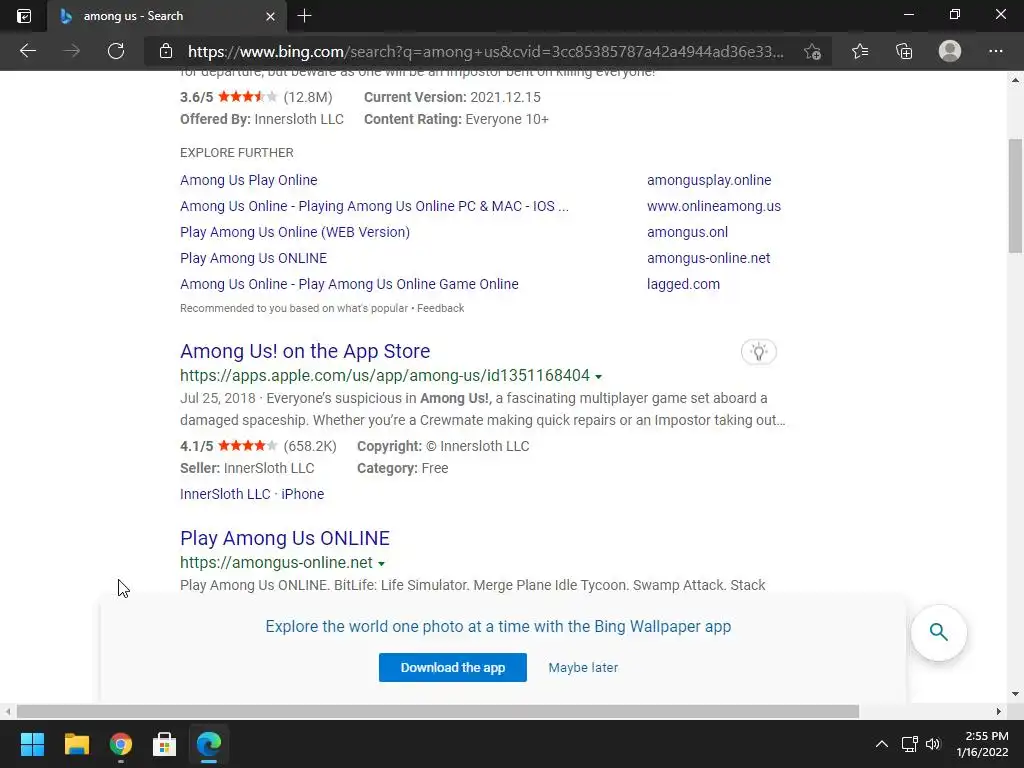Add this page to favorites star icon
1024x768 pixels.
(812, 51)
